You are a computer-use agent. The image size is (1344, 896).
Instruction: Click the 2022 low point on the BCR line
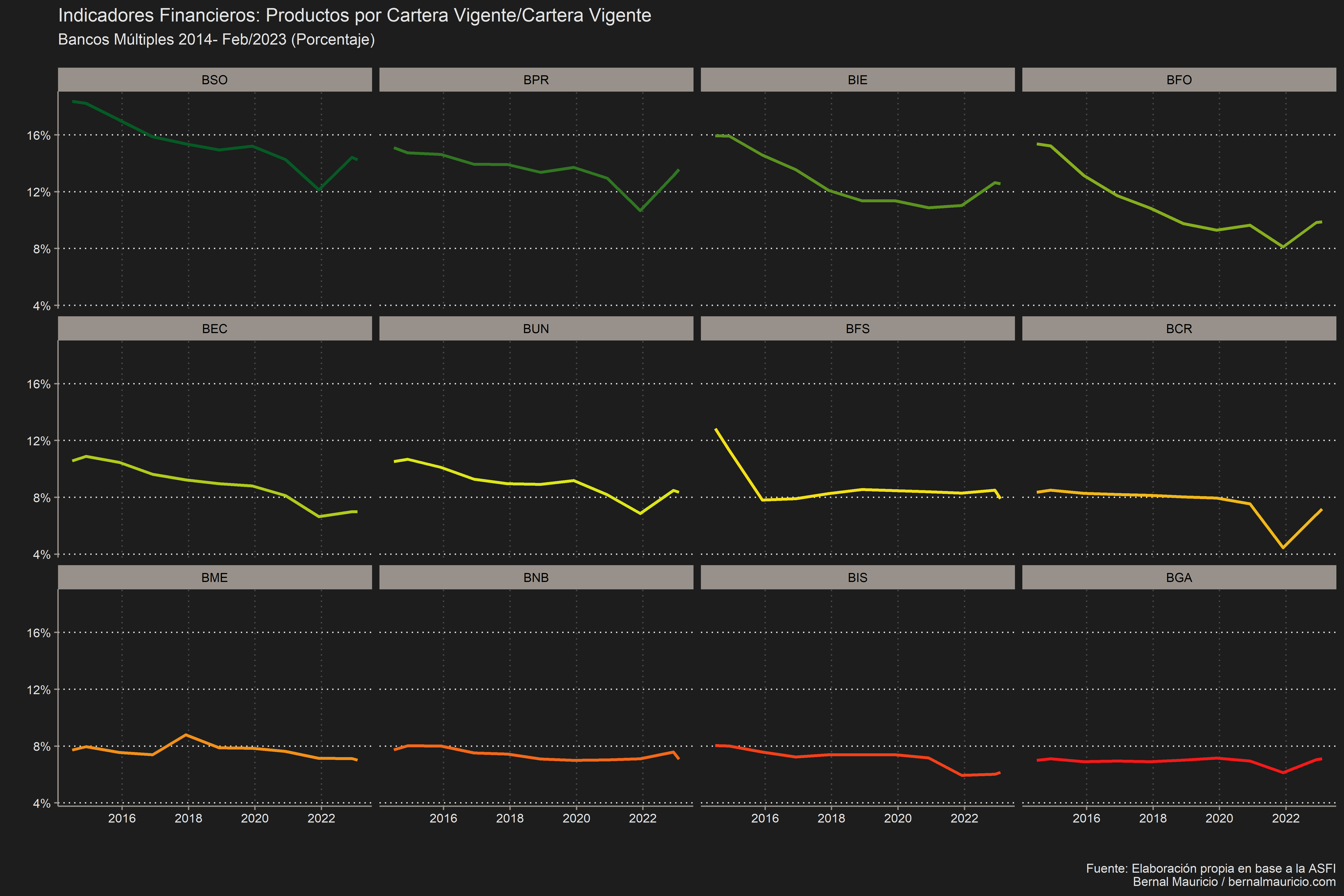(x=1284, y=547)
